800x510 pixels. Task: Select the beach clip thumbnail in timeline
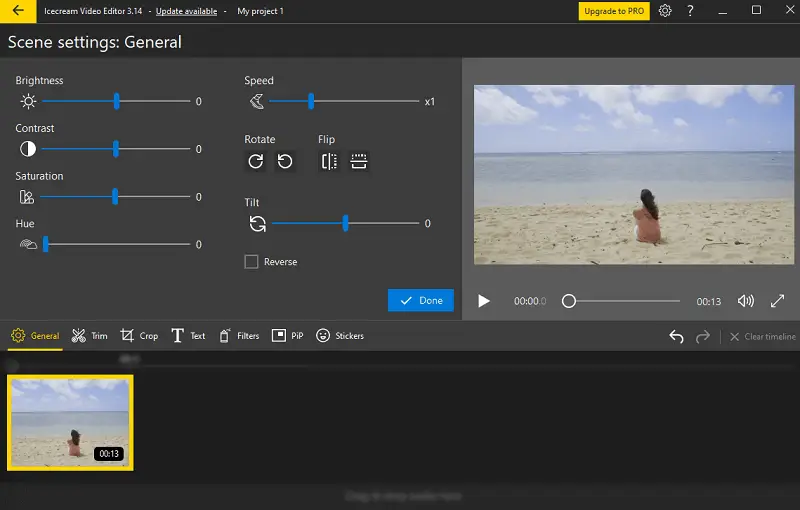pyautogui.click(x=70, y=423)
